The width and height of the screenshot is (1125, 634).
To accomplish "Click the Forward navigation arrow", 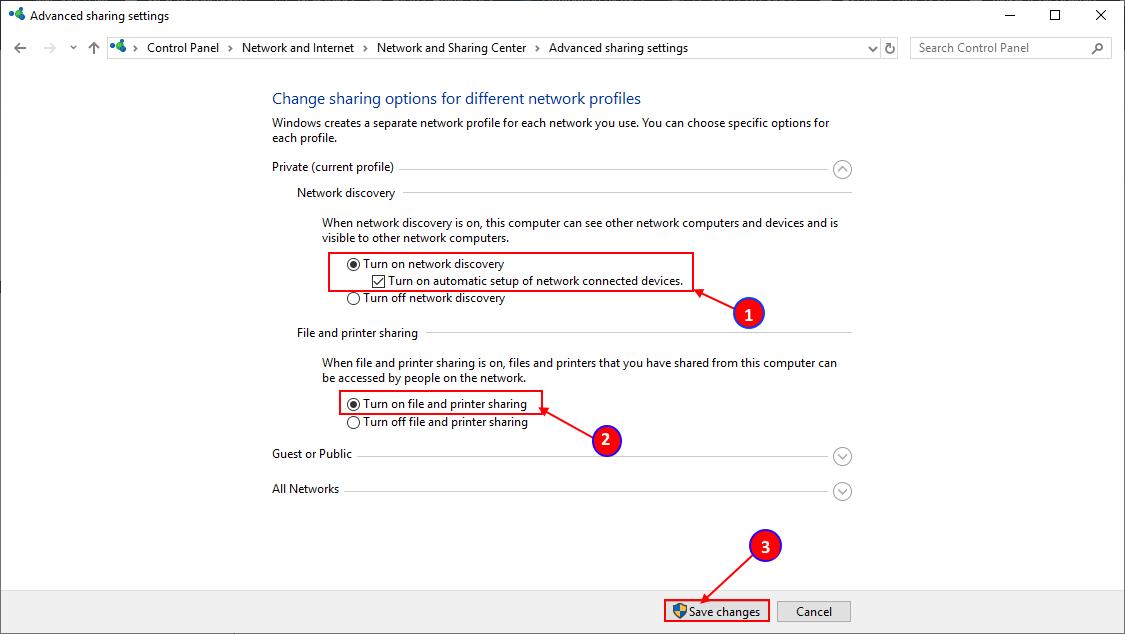I will tap(48, 48).
